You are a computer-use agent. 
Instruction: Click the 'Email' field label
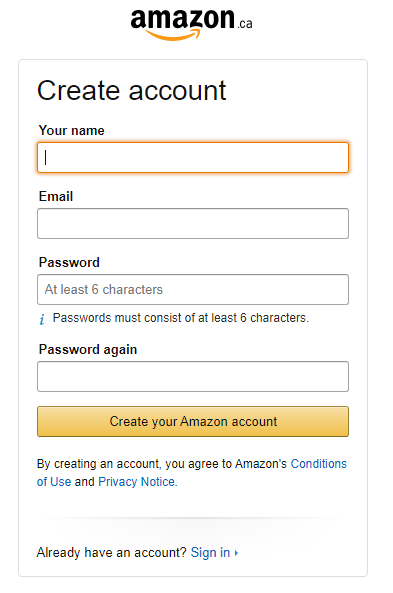coord(56,197)
